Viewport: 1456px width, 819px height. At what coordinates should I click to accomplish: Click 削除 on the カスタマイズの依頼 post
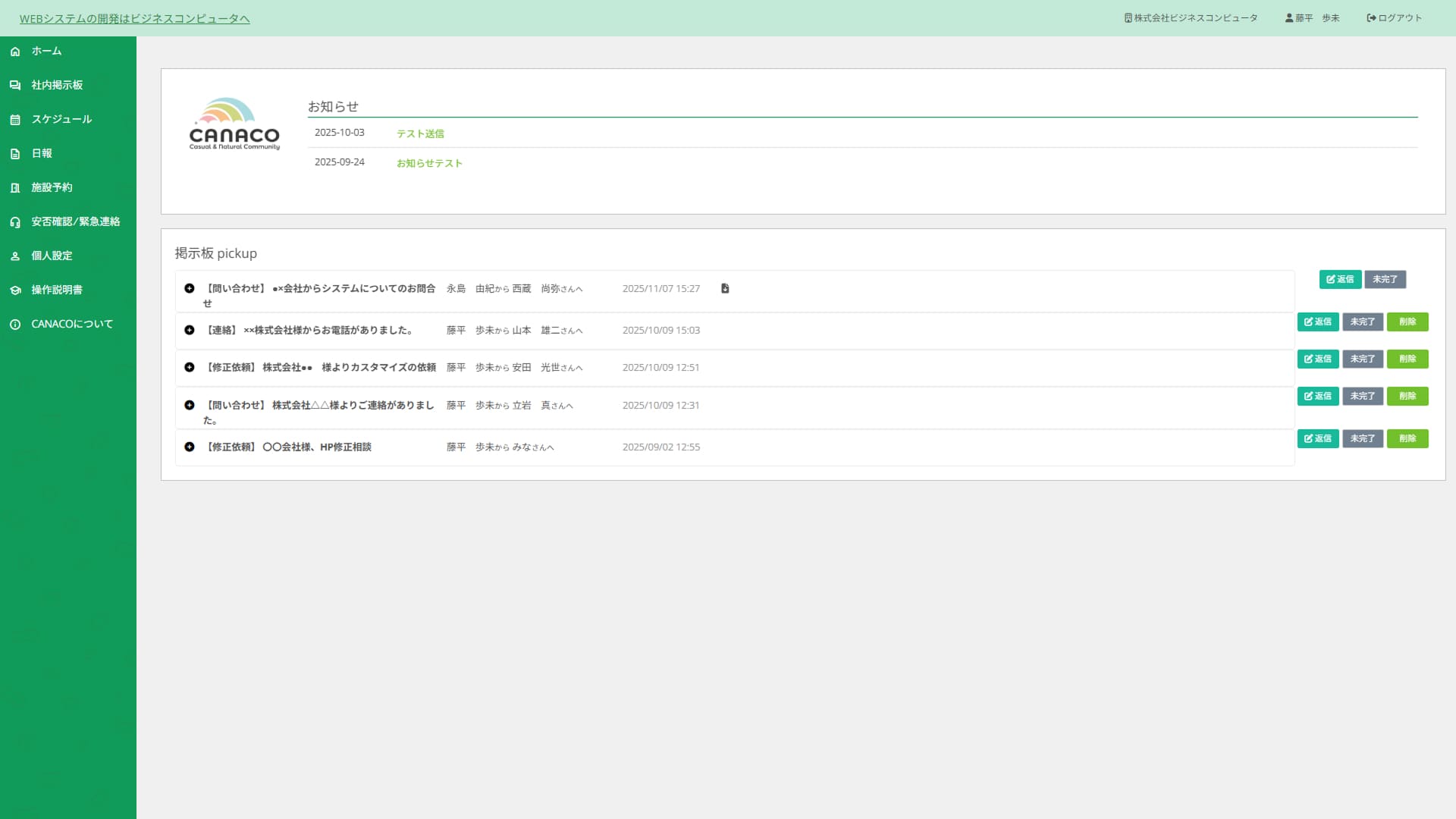coord(1407,359)
